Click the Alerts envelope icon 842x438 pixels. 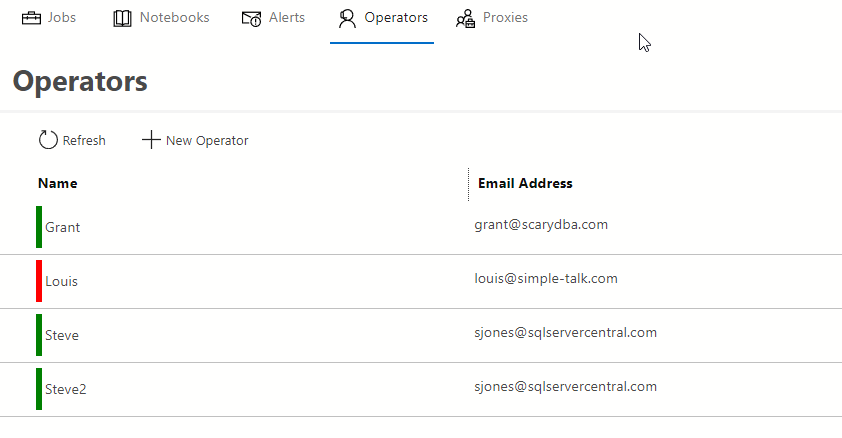click(x=252, y=18)
